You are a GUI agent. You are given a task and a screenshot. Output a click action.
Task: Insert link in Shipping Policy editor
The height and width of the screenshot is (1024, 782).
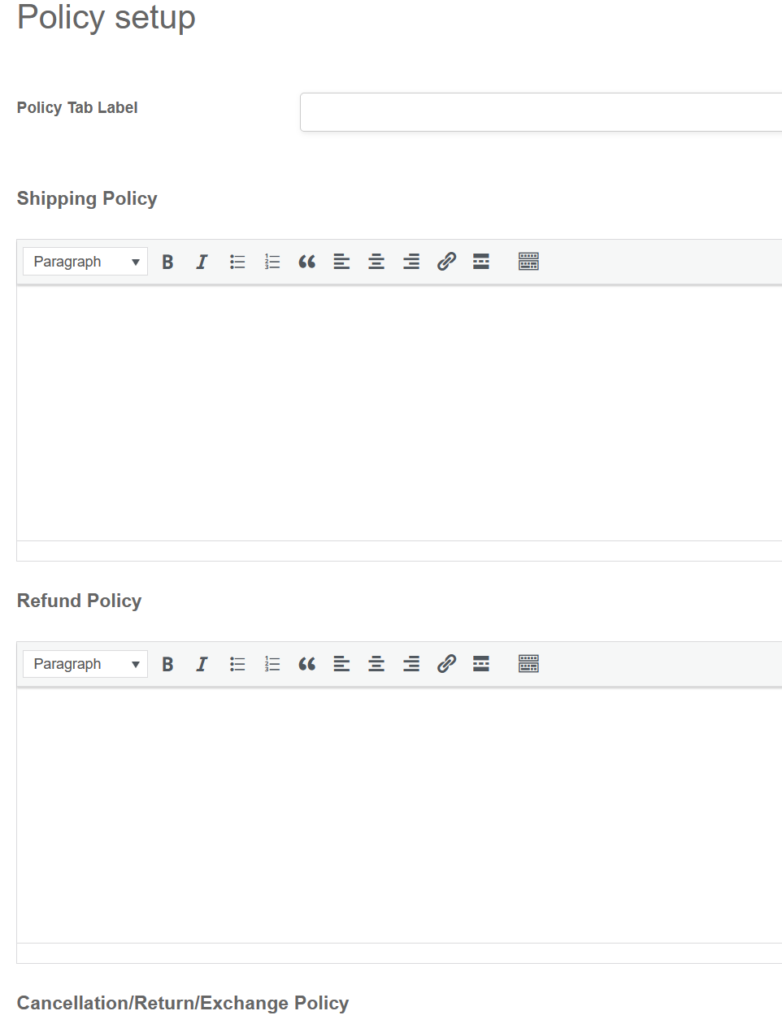point(446,262)
